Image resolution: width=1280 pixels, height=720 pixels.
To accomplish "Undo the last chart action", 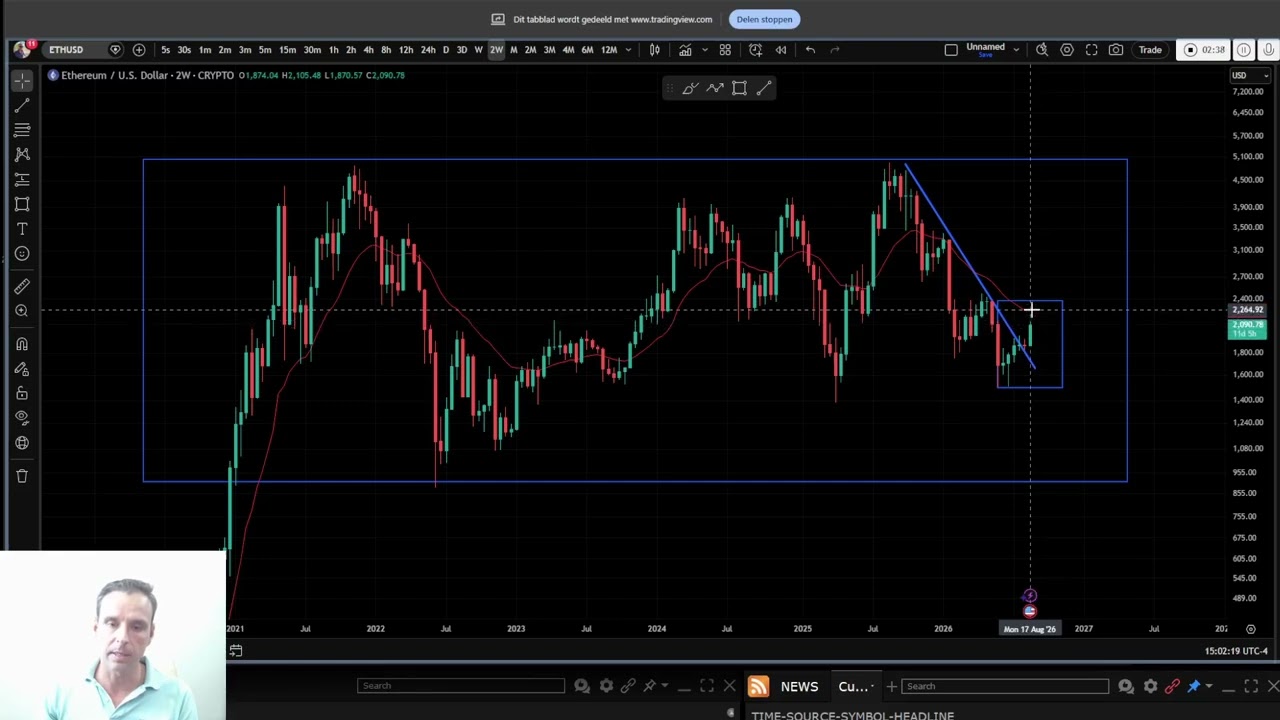I will click(x=810, y=50).
